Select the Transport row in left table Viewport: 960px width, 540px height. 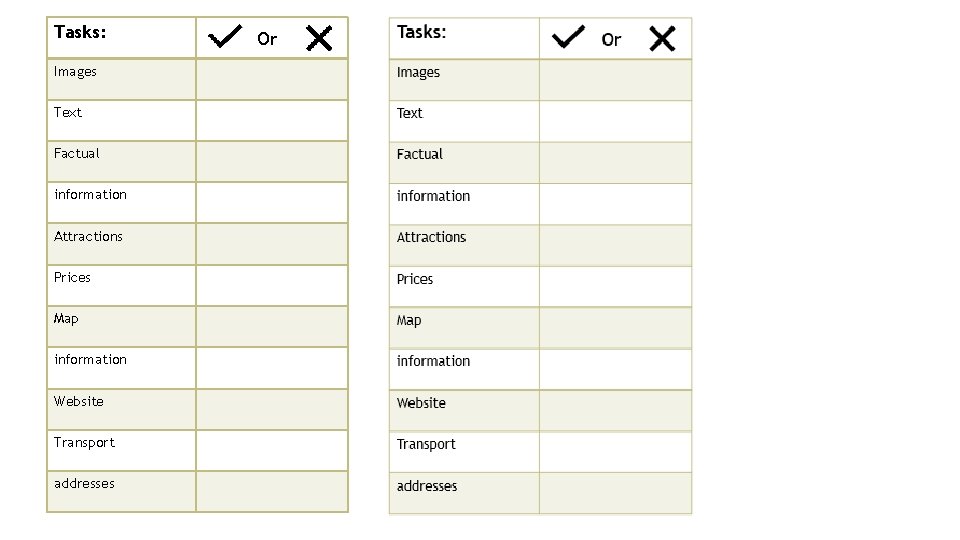pos(197,451)
